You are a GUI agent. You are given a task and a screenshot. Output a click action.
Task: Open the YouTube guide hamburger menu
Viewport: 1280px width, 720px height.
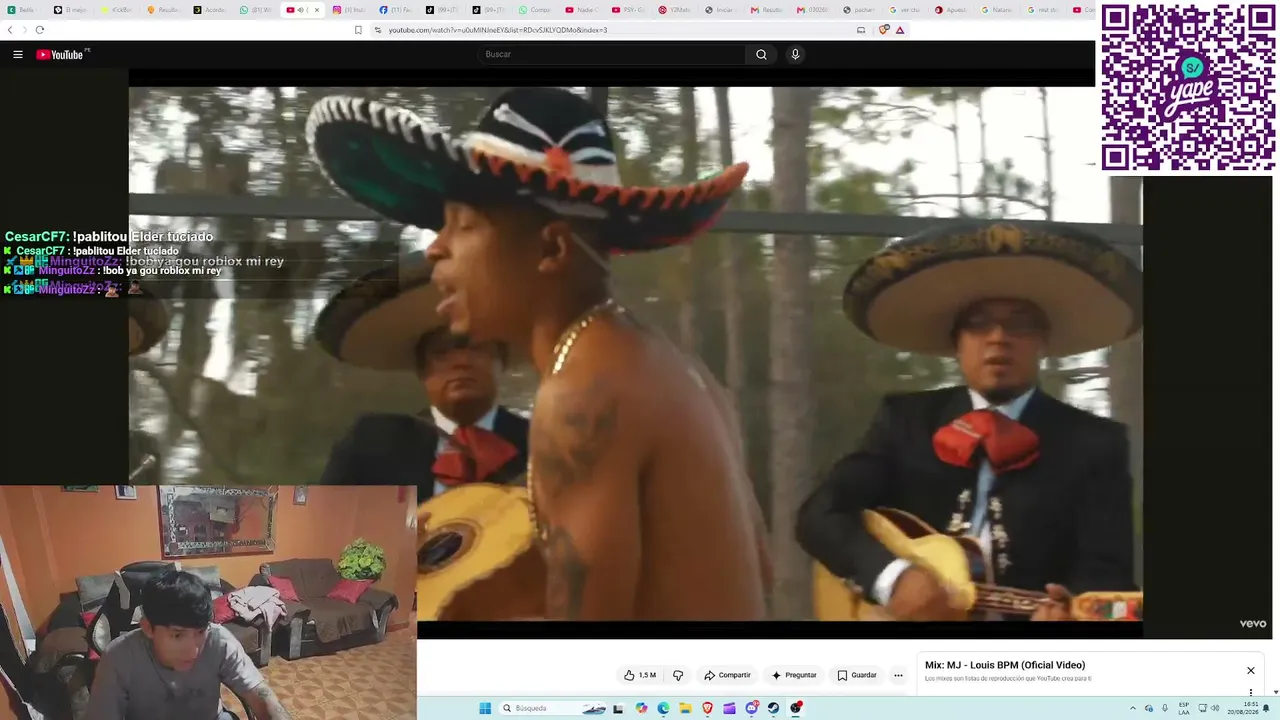(x=18, y=54)
